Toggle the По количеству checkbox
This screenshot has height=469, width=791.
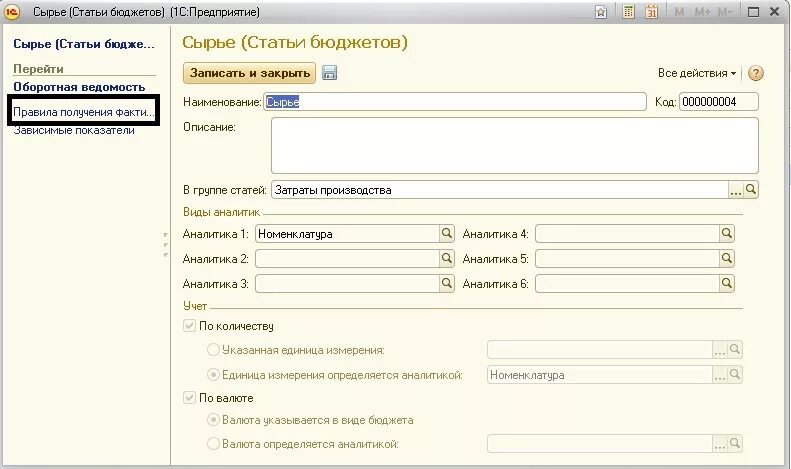click(190, 326)
